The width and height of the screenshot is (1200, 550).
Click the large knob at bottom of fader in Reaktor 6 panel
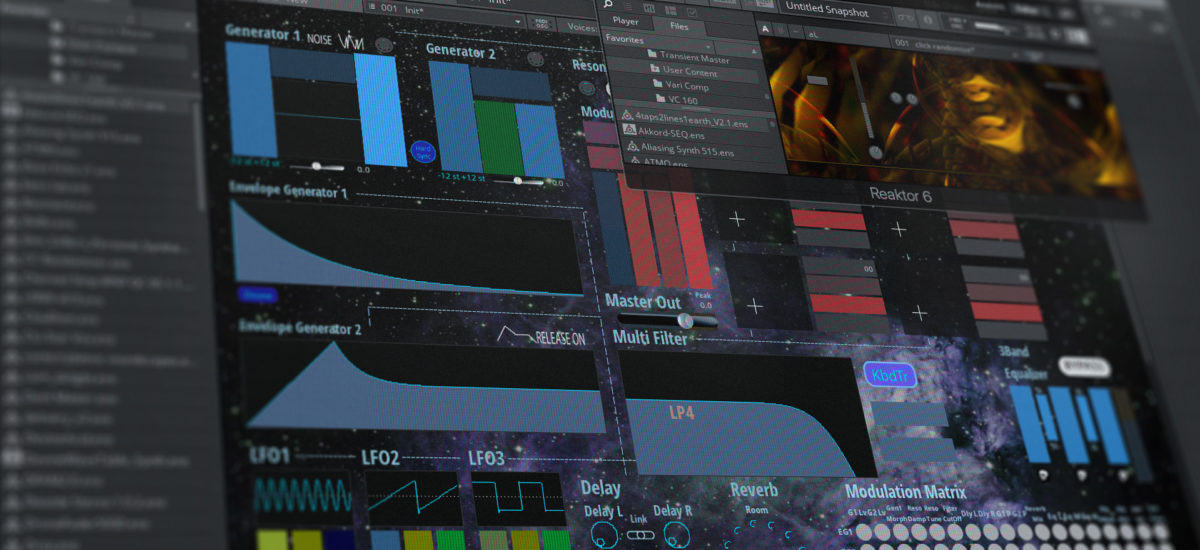click(876, 152)
